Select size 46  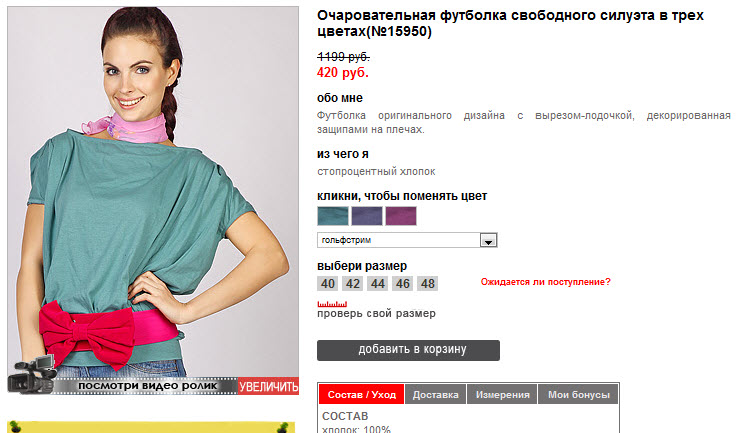coord(403,284)
